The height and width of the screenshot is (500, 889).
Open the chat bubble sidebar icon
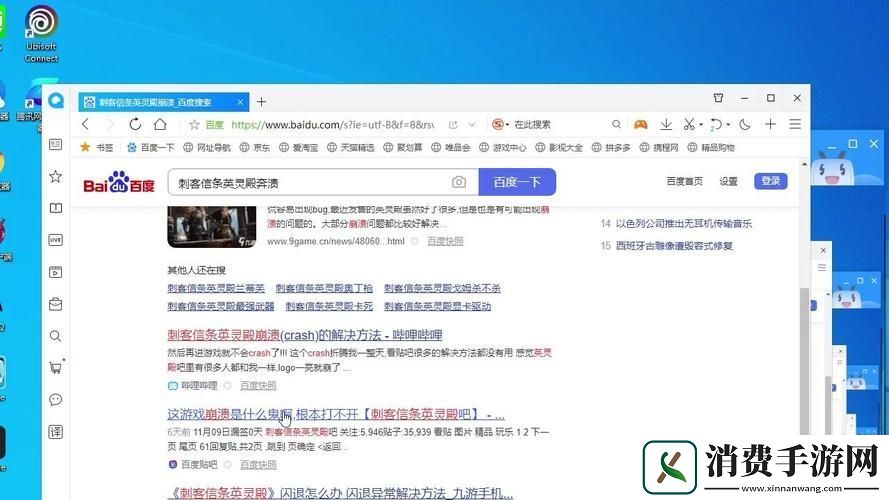56,400
